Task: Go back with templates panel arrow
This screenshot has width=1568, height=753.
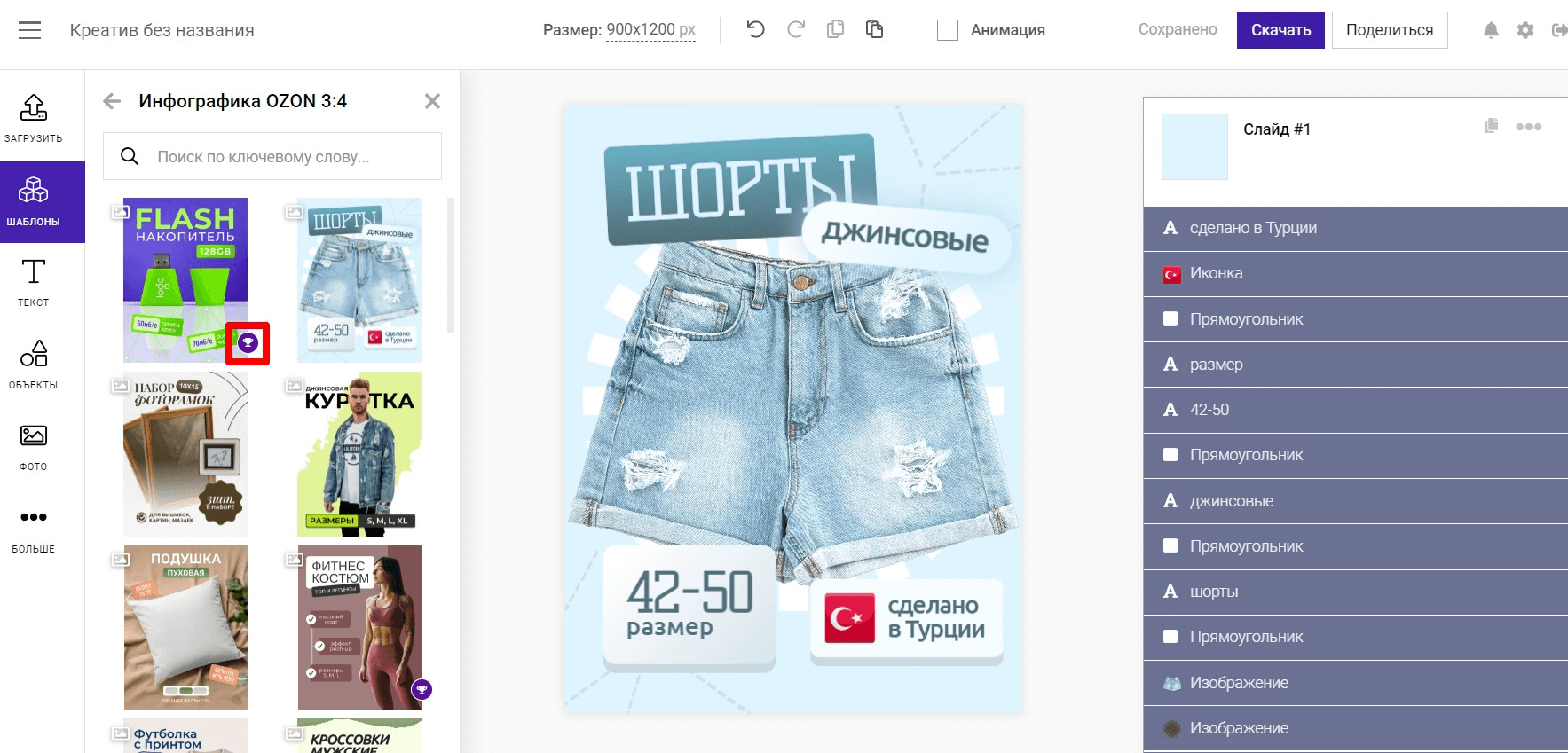Action: (x=112, y=101)
